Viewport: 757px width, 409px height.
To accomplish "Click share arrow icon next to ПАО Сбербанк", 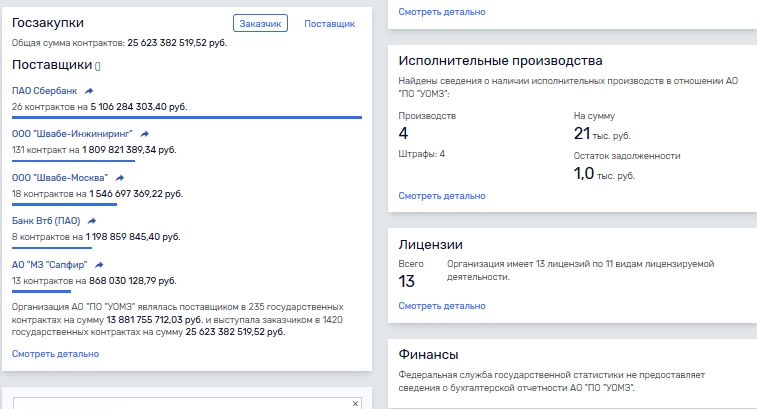I will click(x=89, y=91).
